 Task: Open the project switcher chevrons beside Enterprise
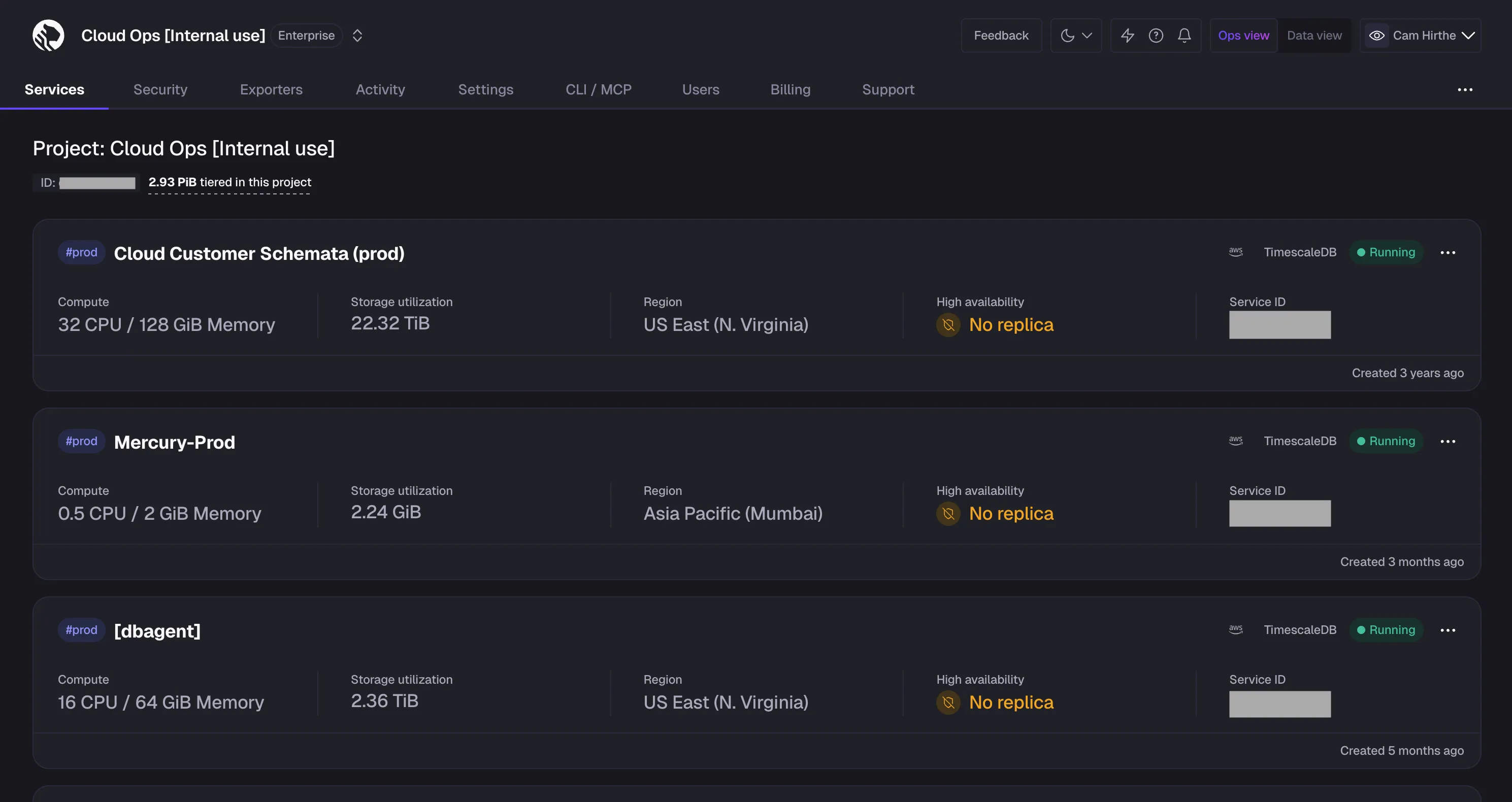coord(357,35)
